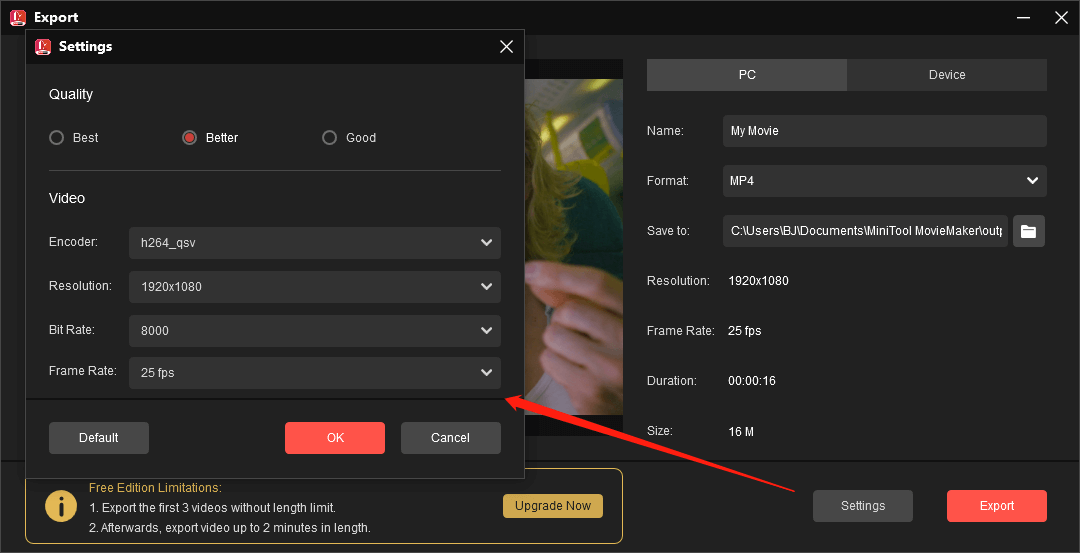Viewport: 1080px width, 553px height.
Task: Click the Name field containing My Movie
Action: (884, 131)
